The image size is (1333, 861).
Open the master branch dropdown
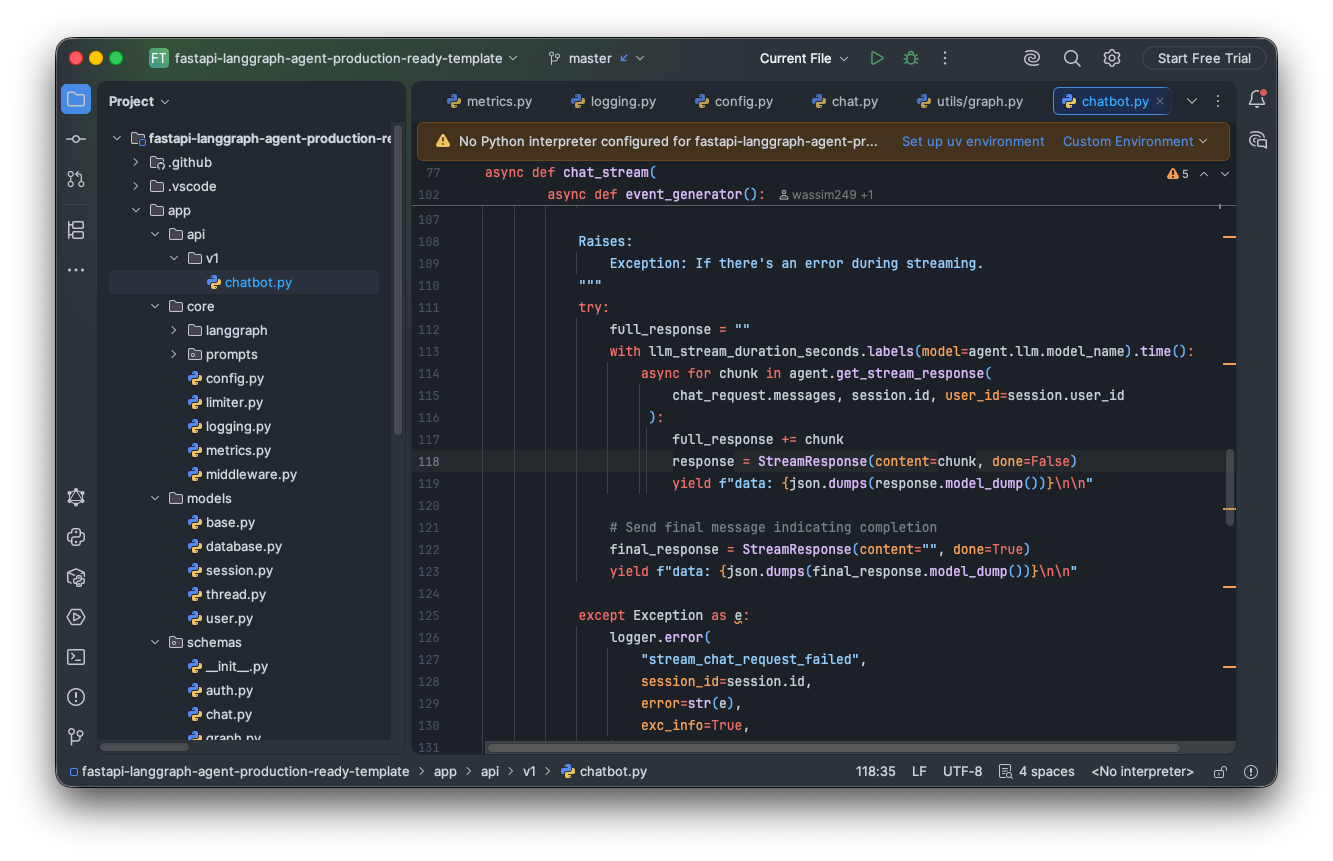(x=596, y=58)
